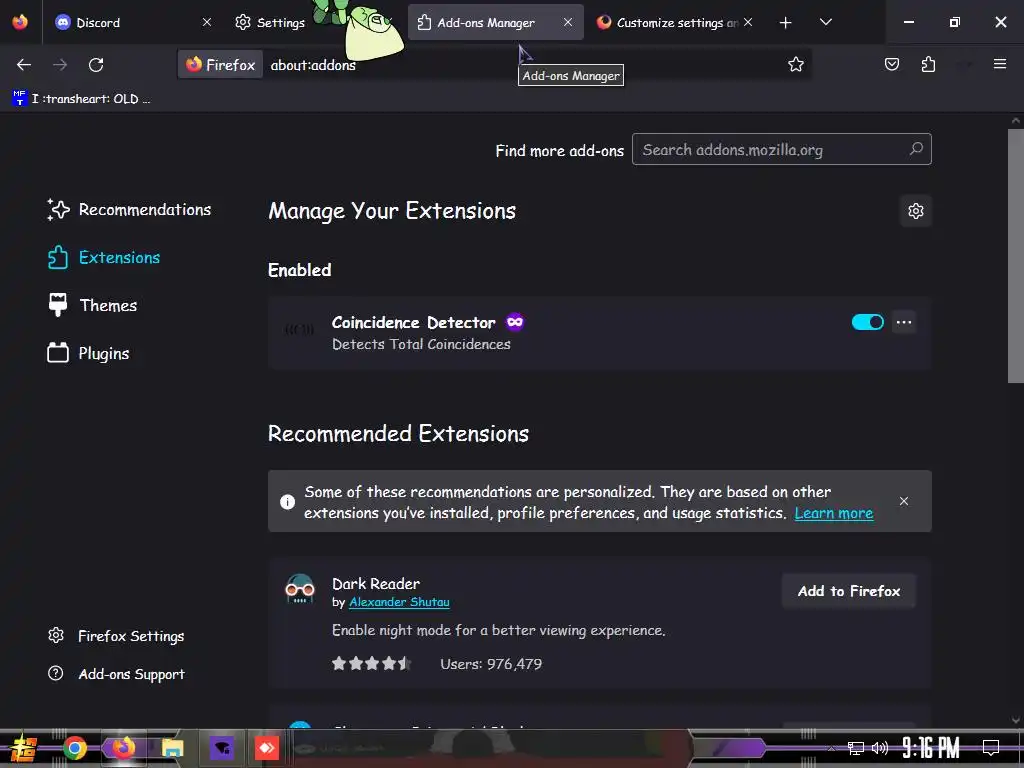The height and width of the screenshot is (768, 1024).
Task: Open the Pocket save icon in toolbar
Action: (891, 64)
